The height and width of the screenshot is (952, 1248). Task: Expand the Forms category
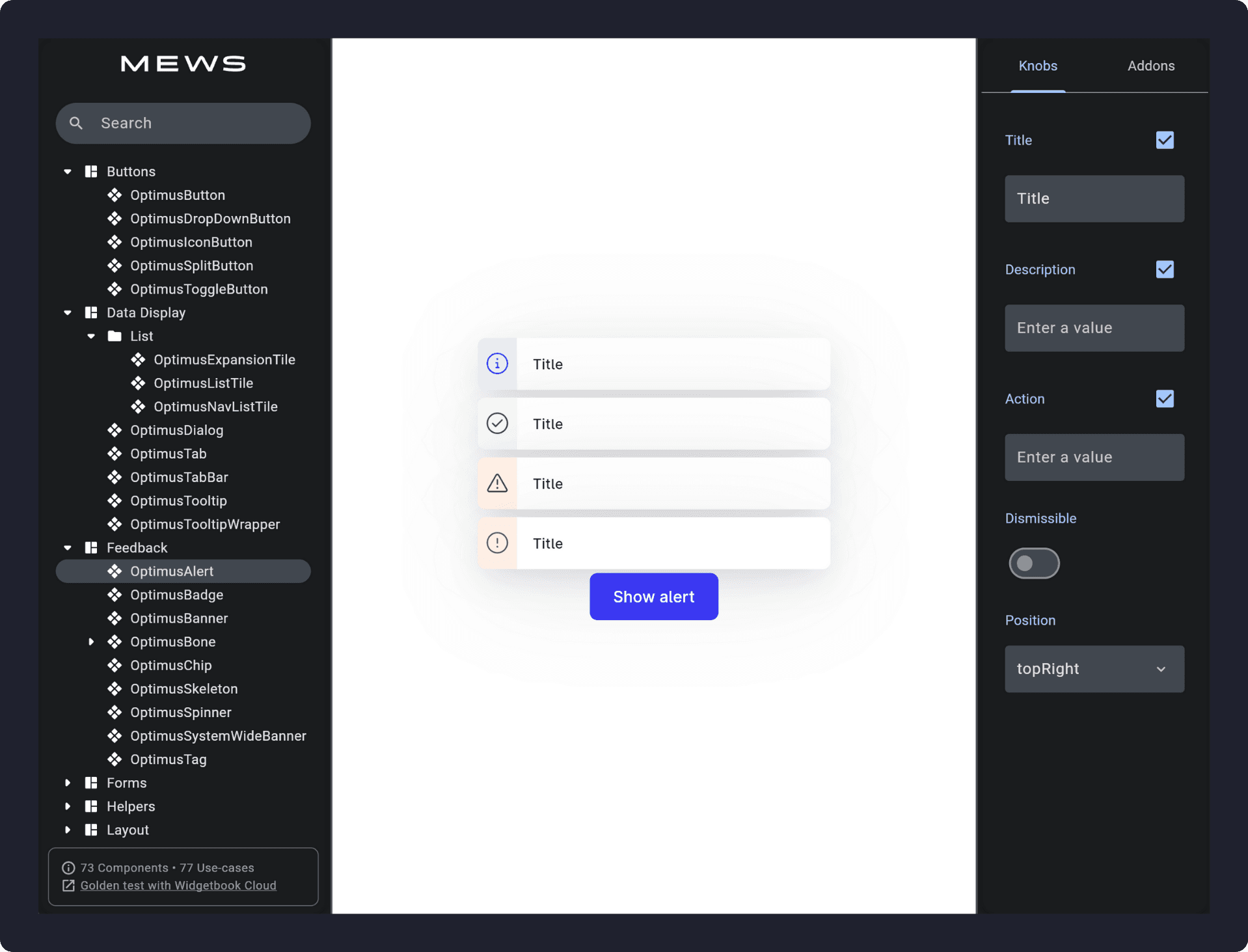pyautogui.click(x=68, y=783)
